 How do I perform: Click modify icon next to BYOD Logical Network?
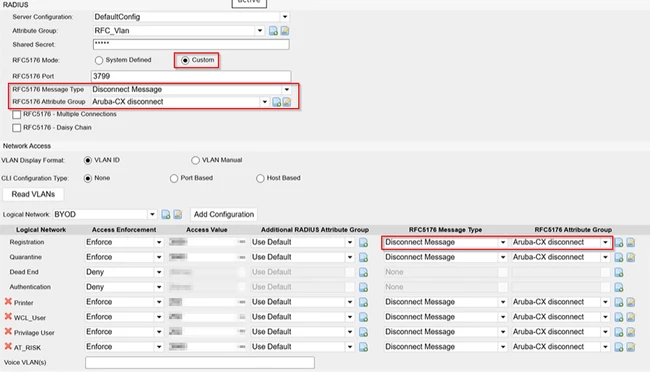178,214
